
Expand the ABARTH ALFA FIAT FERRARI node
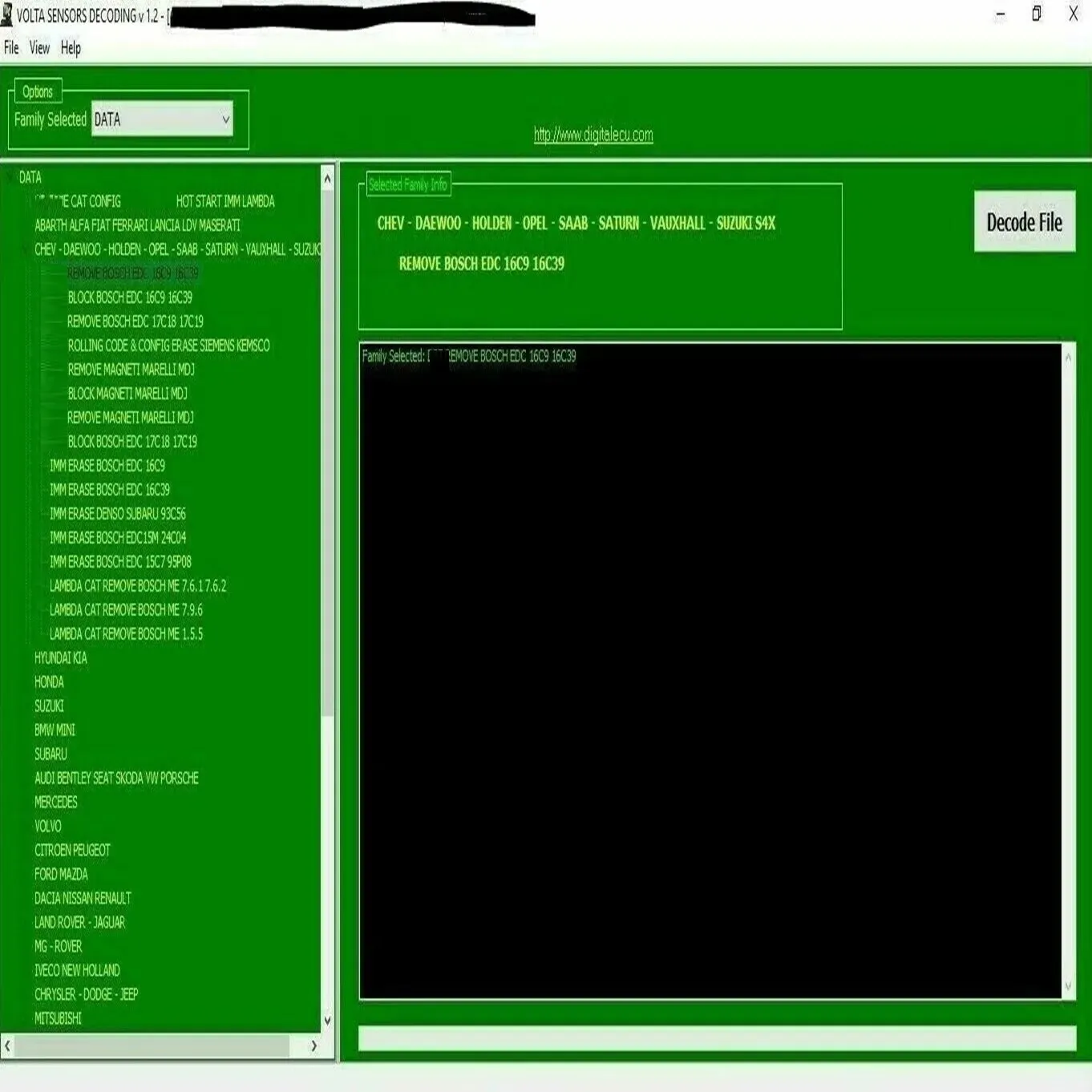(x=137, y=225)
